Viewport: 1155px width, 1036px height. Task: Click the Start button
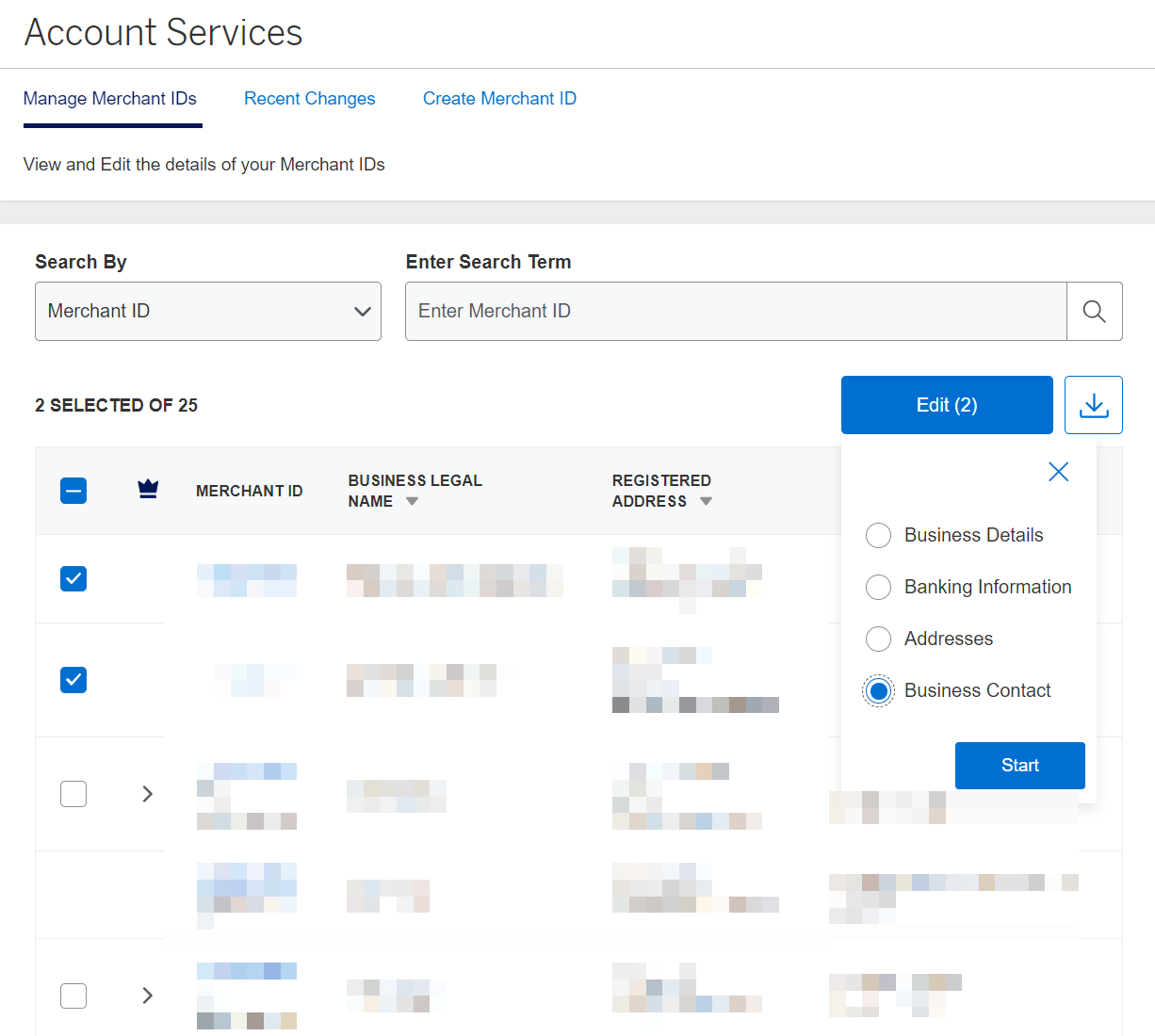[1019, 765]
